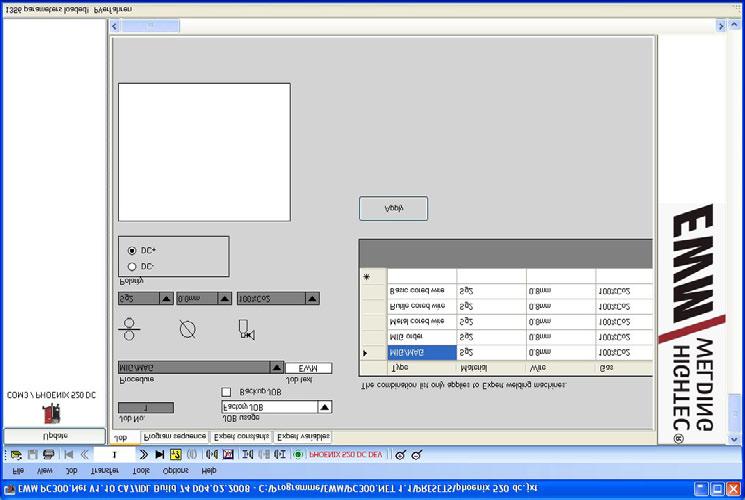Image resolution: width=745 pixels, height=500 pixels.
Task: Click the open file toolbar icon
Action: click(16, 455)
